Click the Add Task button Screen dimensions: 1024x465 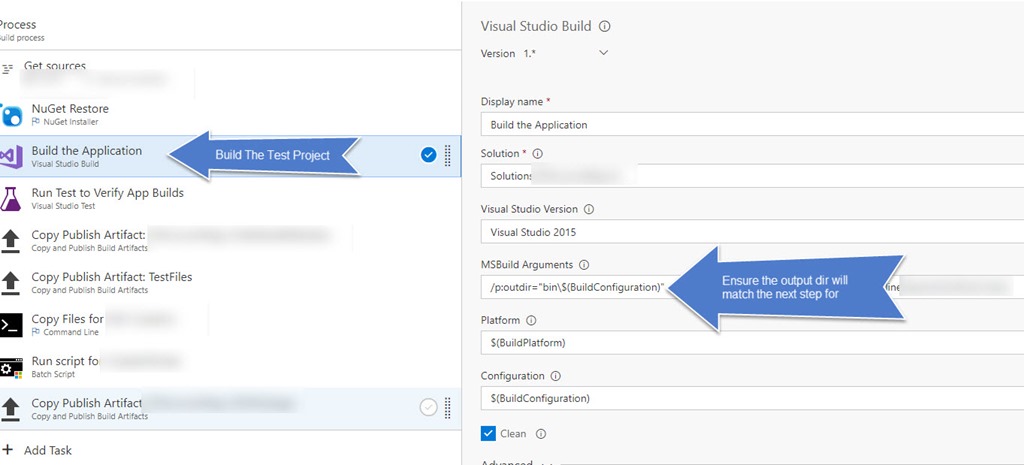pyautogui.click(x=47, y=451)
